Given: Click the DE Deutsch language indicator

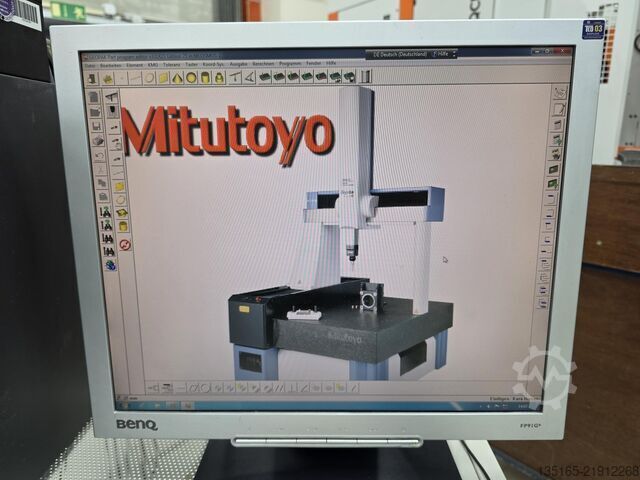Looking at the screenshot, I should [x=399, y=54].
